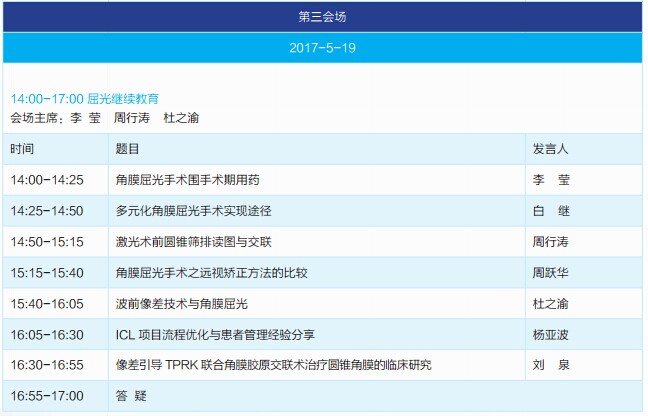Select the 14:25-14:50 time cell

coord(47,211)
